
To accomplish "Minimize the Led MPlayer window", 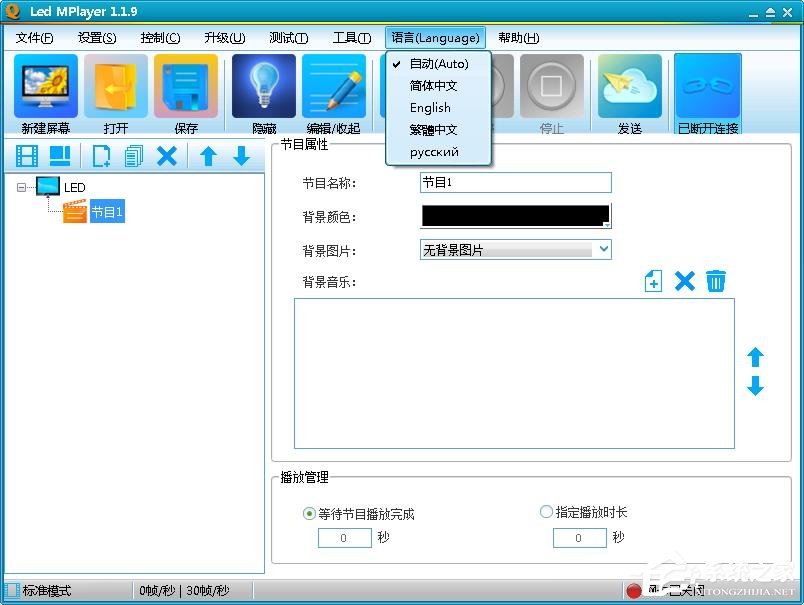I will (753, 13).
